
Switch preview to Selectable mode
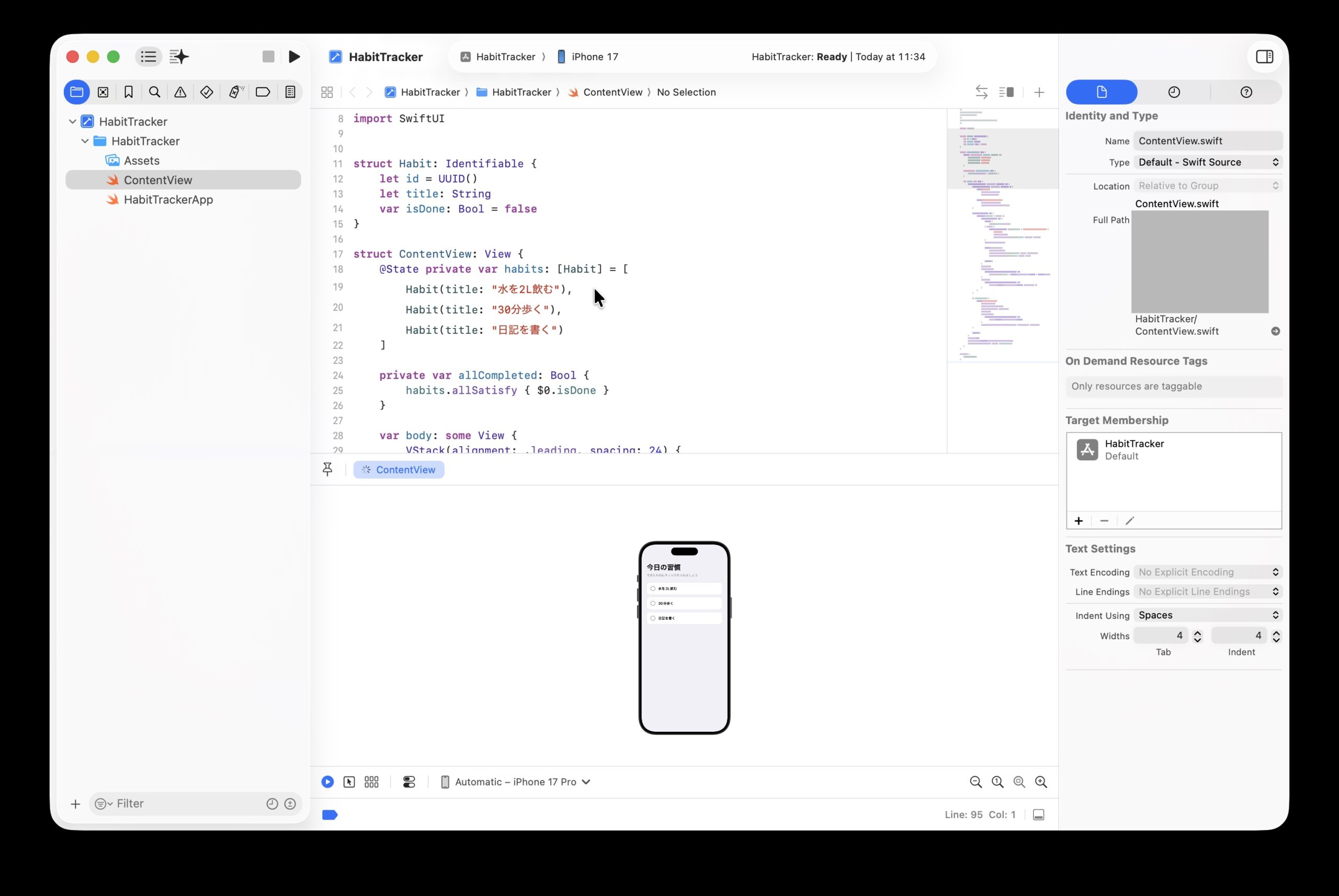[349, 782]
